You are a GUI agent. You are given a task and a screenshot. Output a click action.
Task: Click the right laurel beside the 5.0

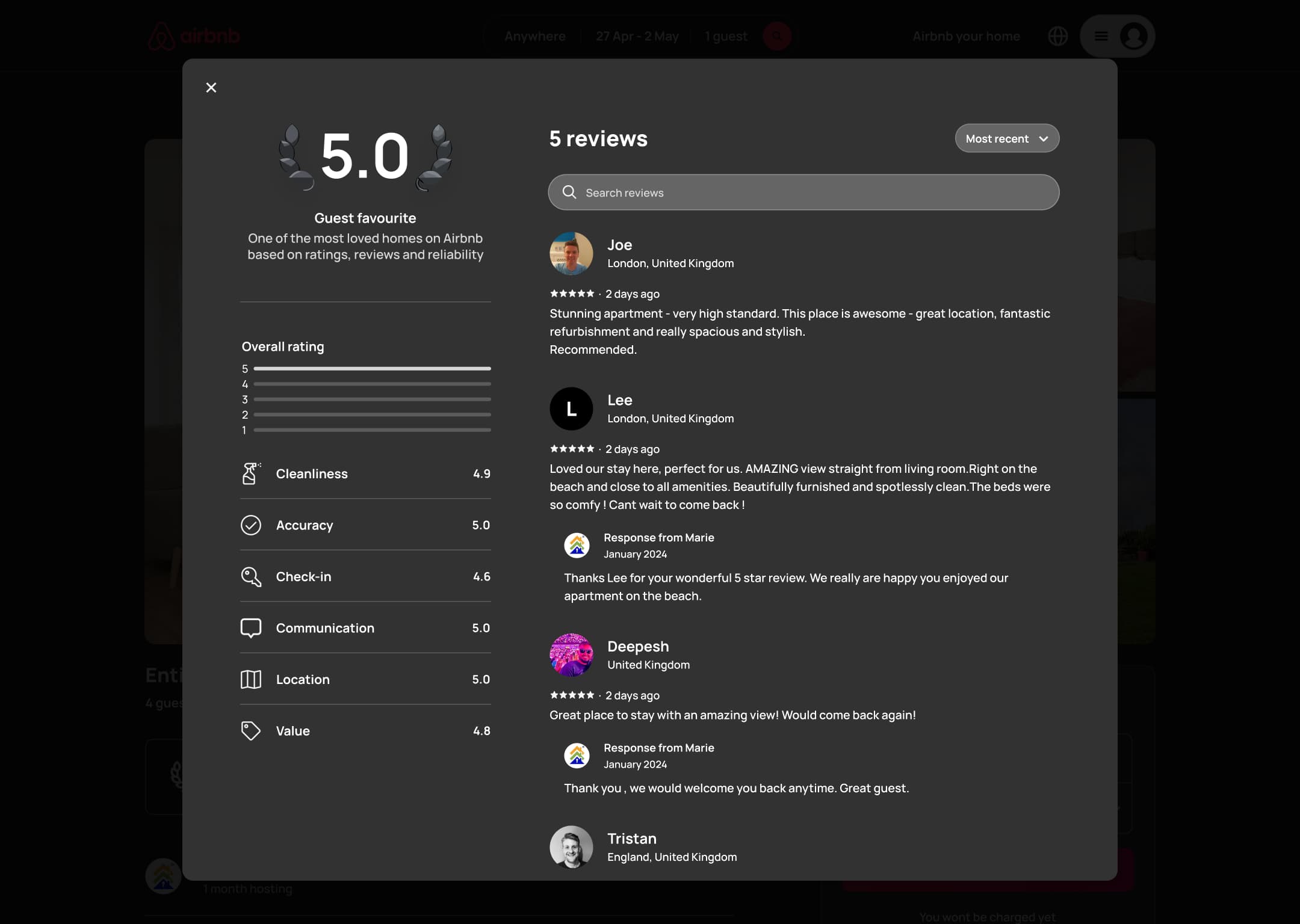[x=435, y=158]
